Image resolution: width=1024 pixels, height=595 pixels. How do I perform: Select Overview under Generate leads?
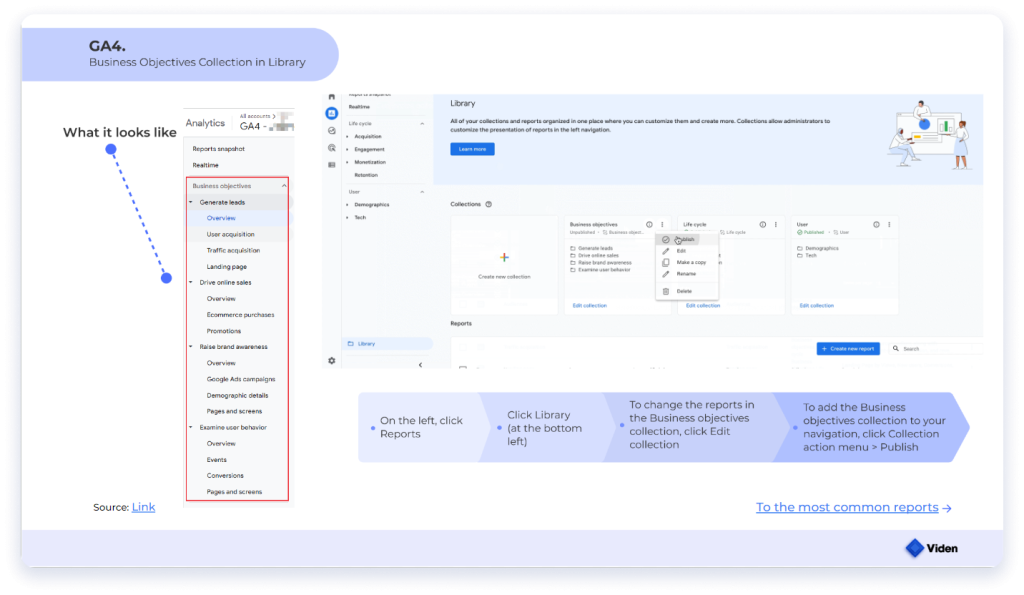click(221, 218)
